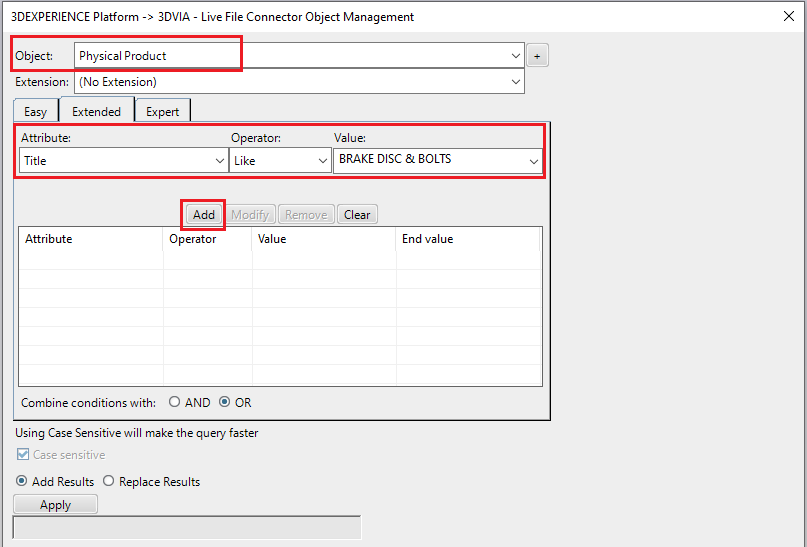This screenshot has height=547, width=807.
Task: Click the Add condition button
Action: pos(204,215)
